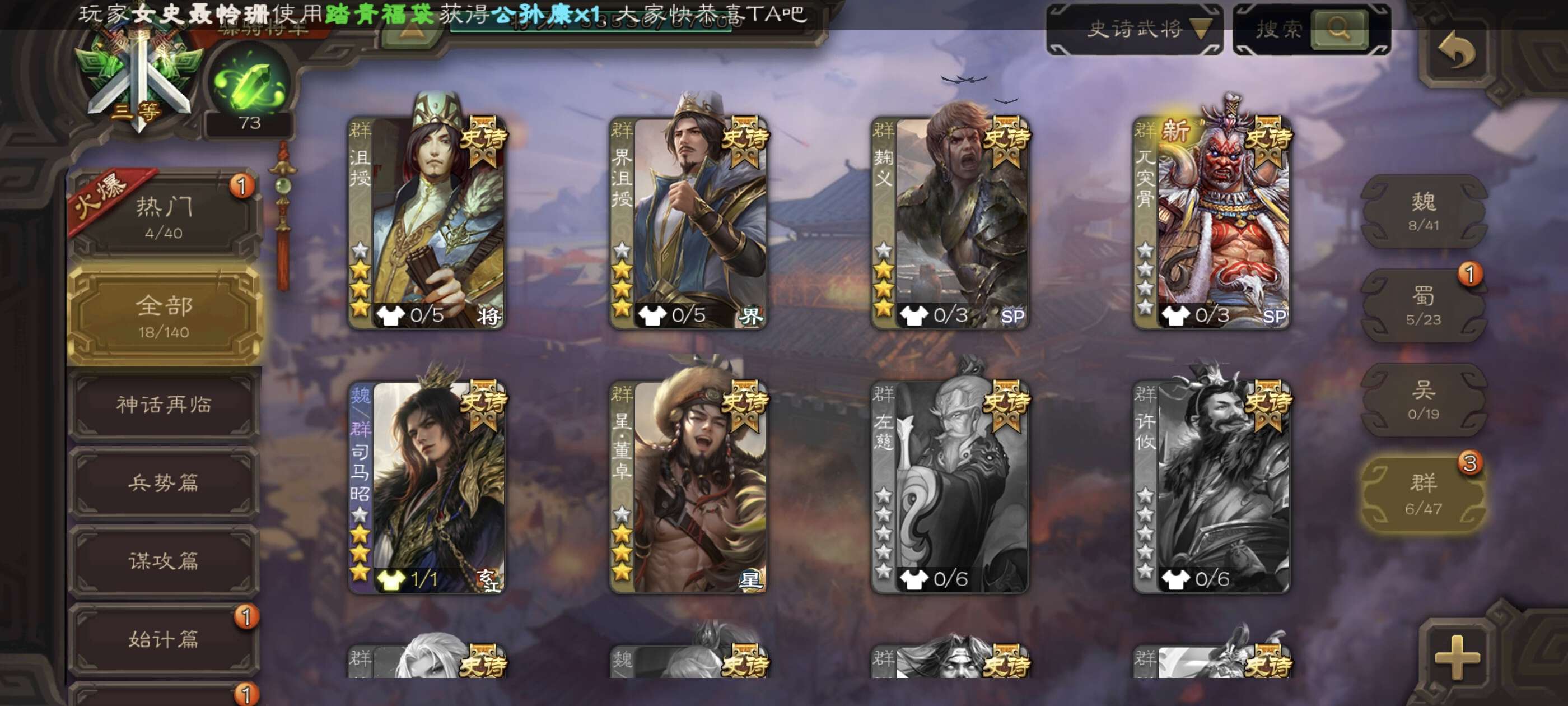Click the shirt skin icon on 司马昭 card
The image size is (1568, 706).
390,579
